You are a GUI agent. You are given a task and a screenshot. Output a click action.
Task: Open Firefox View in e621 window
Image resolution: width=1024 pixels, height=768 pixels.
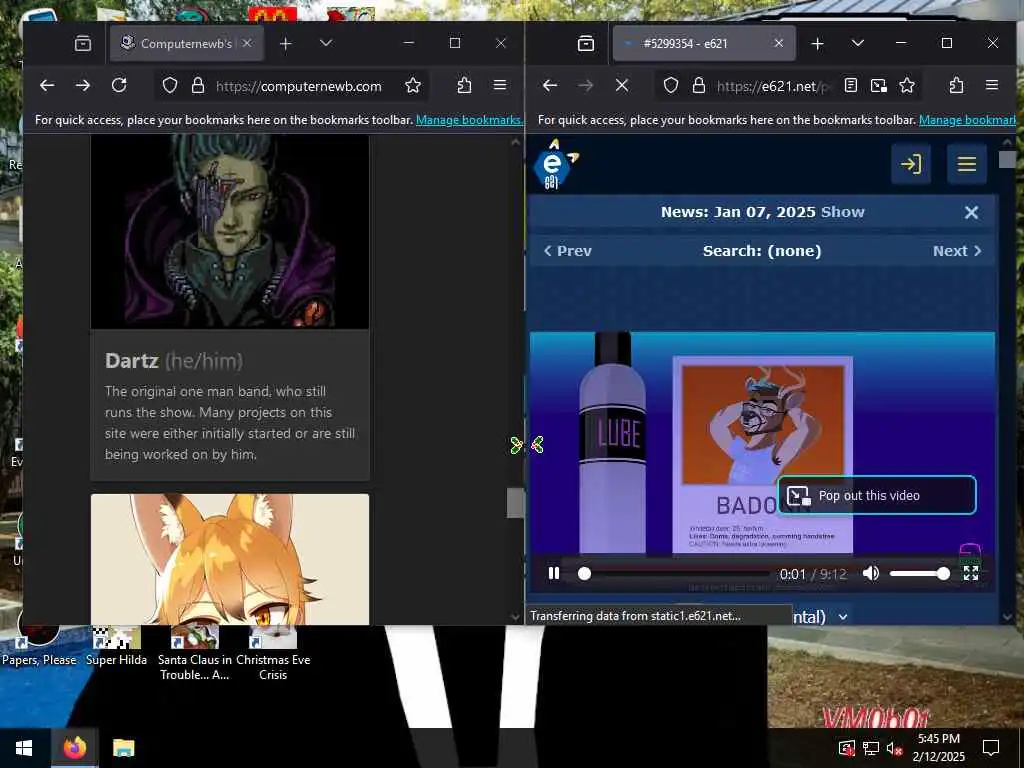(586, 44)
